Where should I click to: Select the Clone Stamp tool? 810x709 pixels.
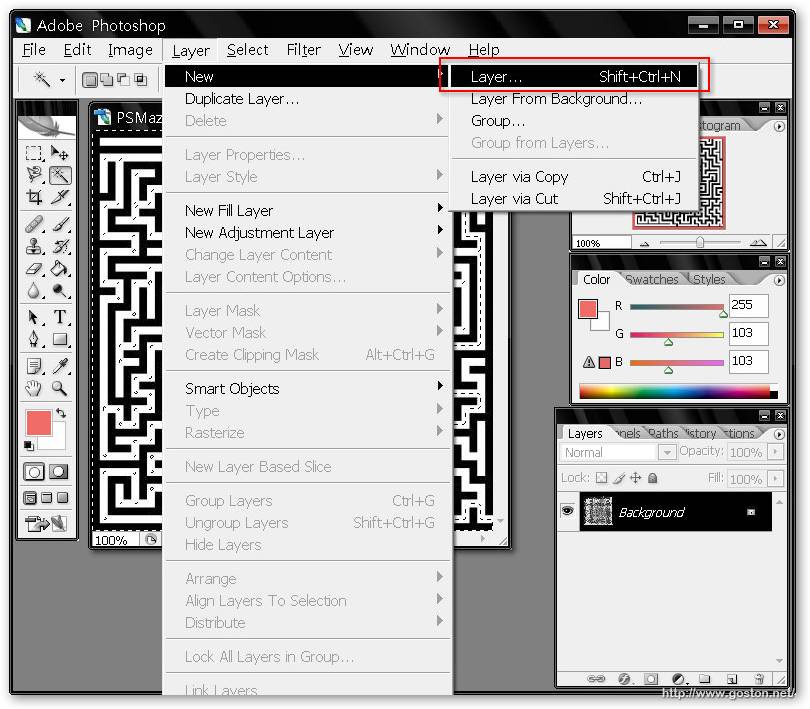tap(34, 246)
